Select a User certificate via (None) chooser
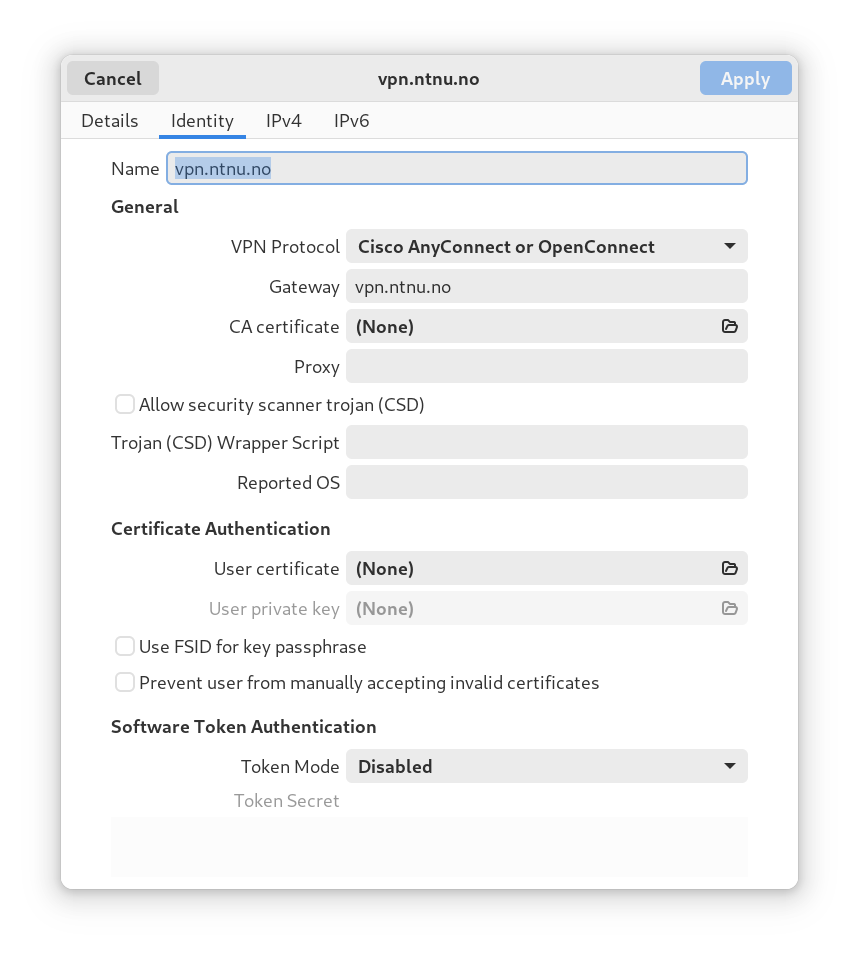This screenshot has width=859, height=956. (x=547, y=568)
